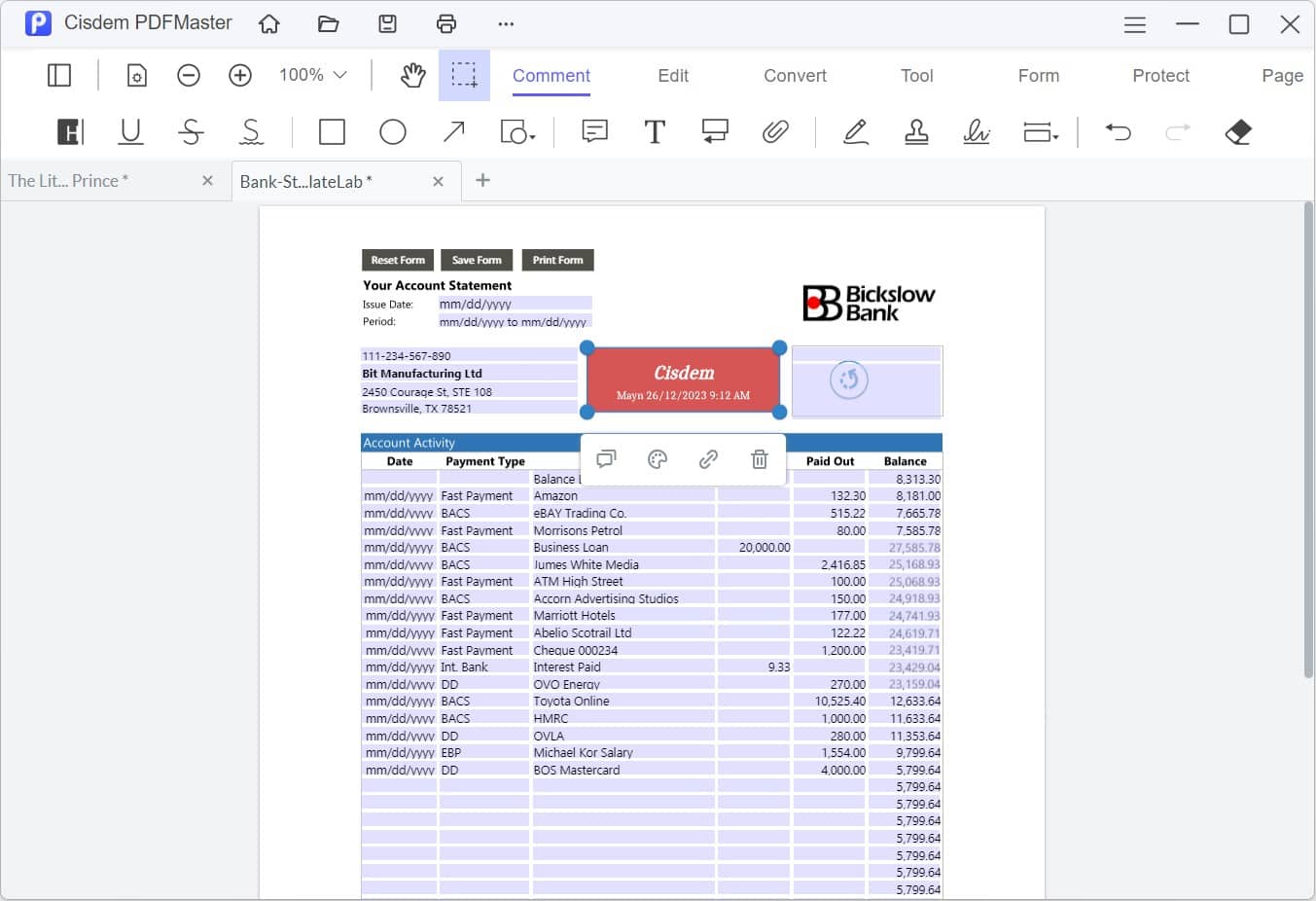Save document with floppy disk icon

point(387,24)
